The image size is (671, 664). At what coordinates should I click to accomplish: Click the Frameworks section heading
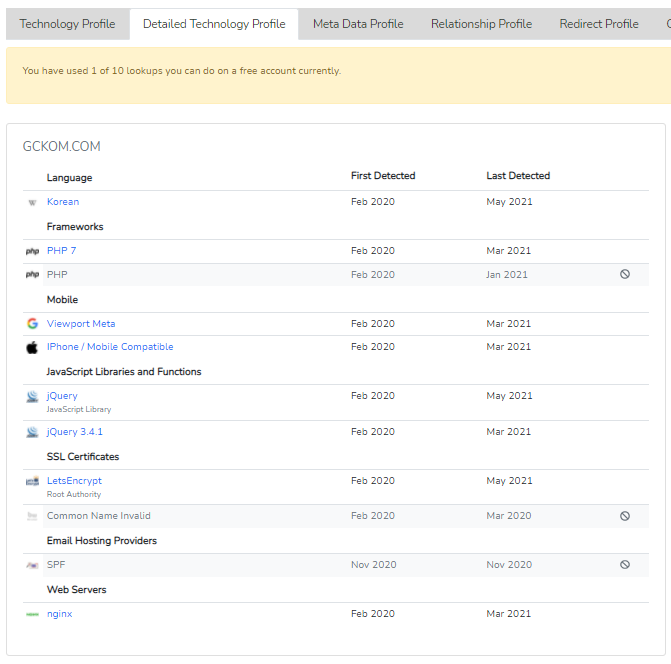(x=75, y=226)
